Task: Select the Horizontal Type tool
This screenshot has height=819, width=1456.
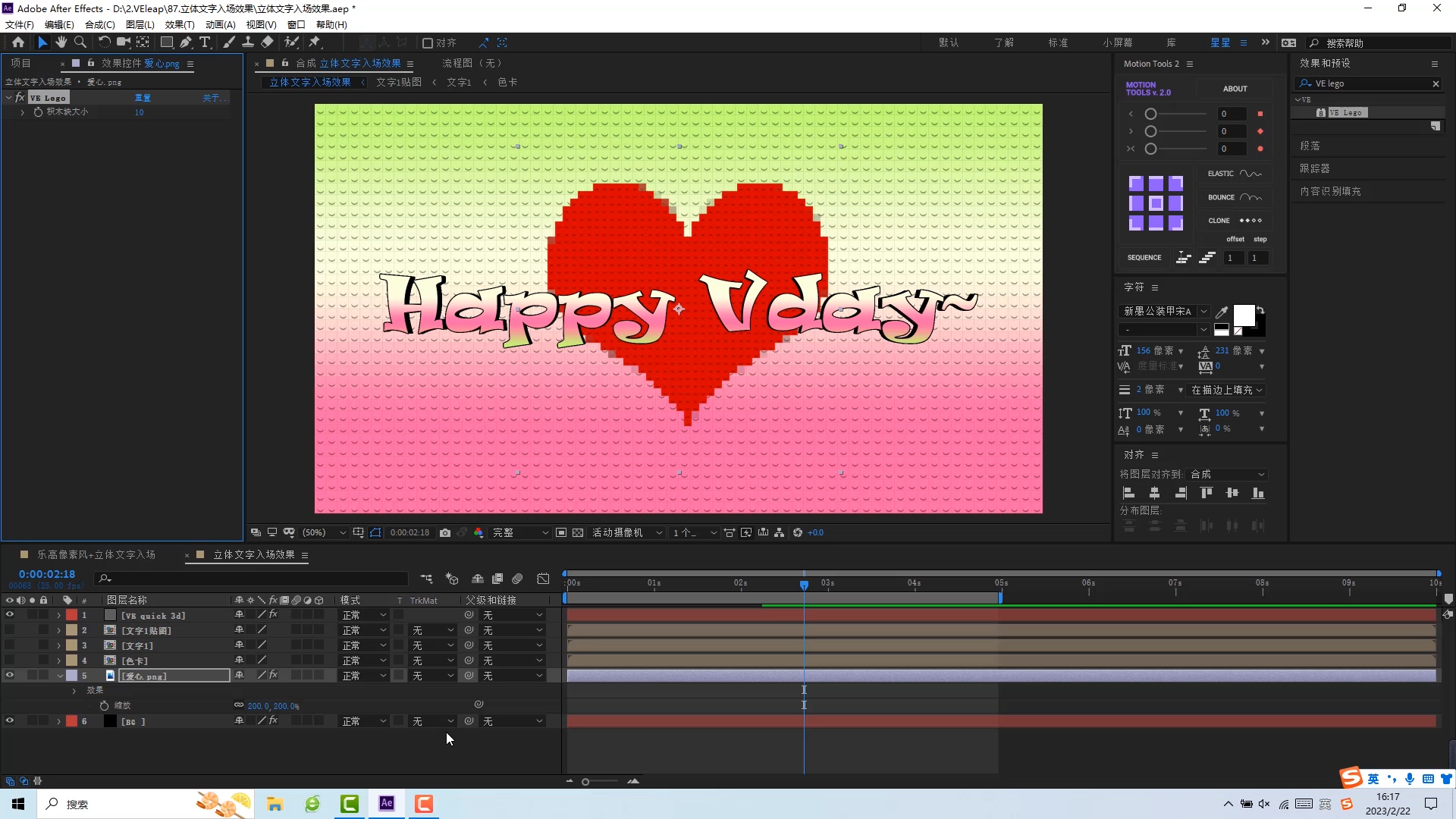Action: pos(205,42)
